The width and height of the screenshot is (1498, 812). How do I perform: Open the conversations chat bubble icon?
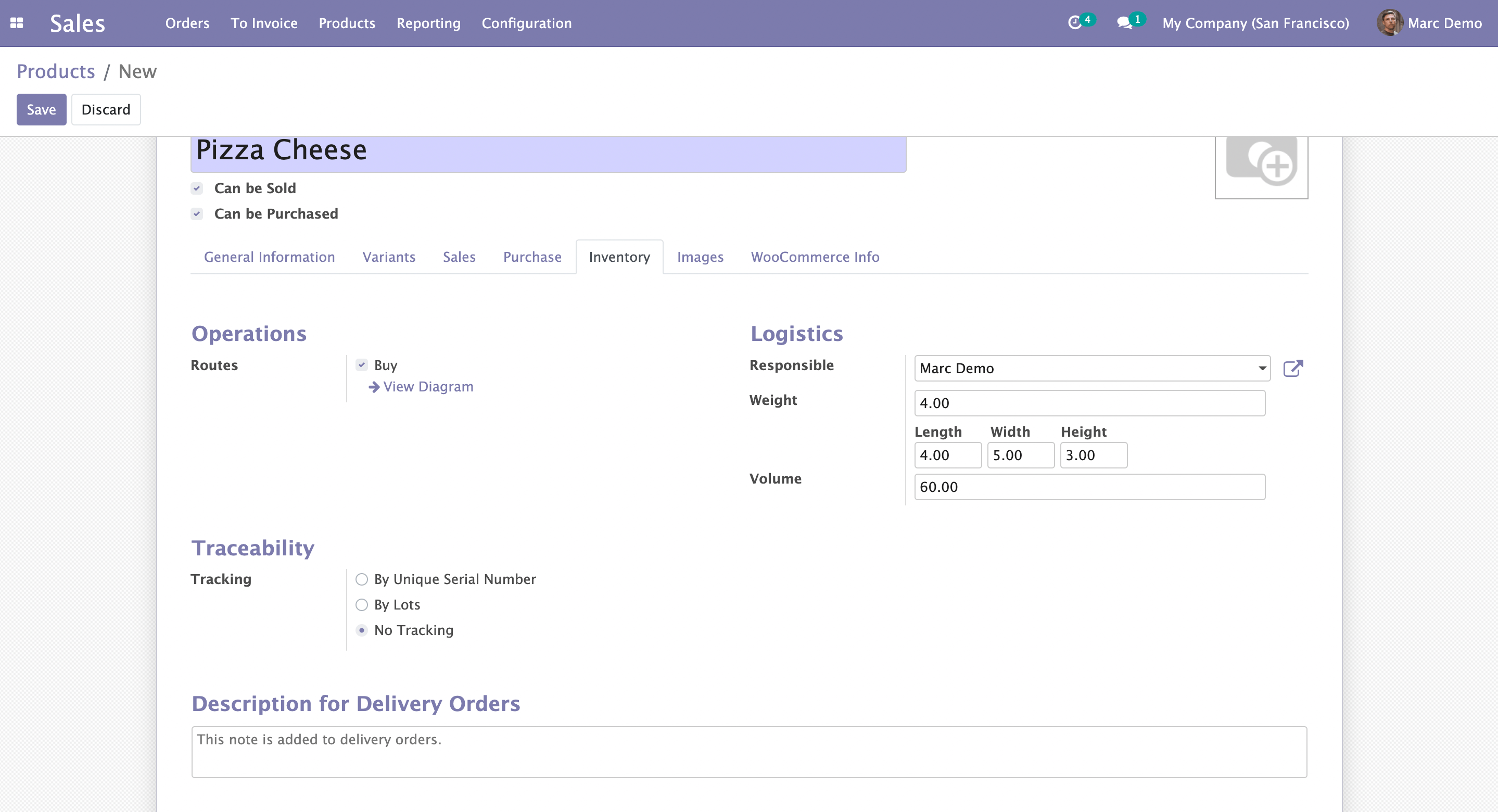click(x=1125, y=23)
